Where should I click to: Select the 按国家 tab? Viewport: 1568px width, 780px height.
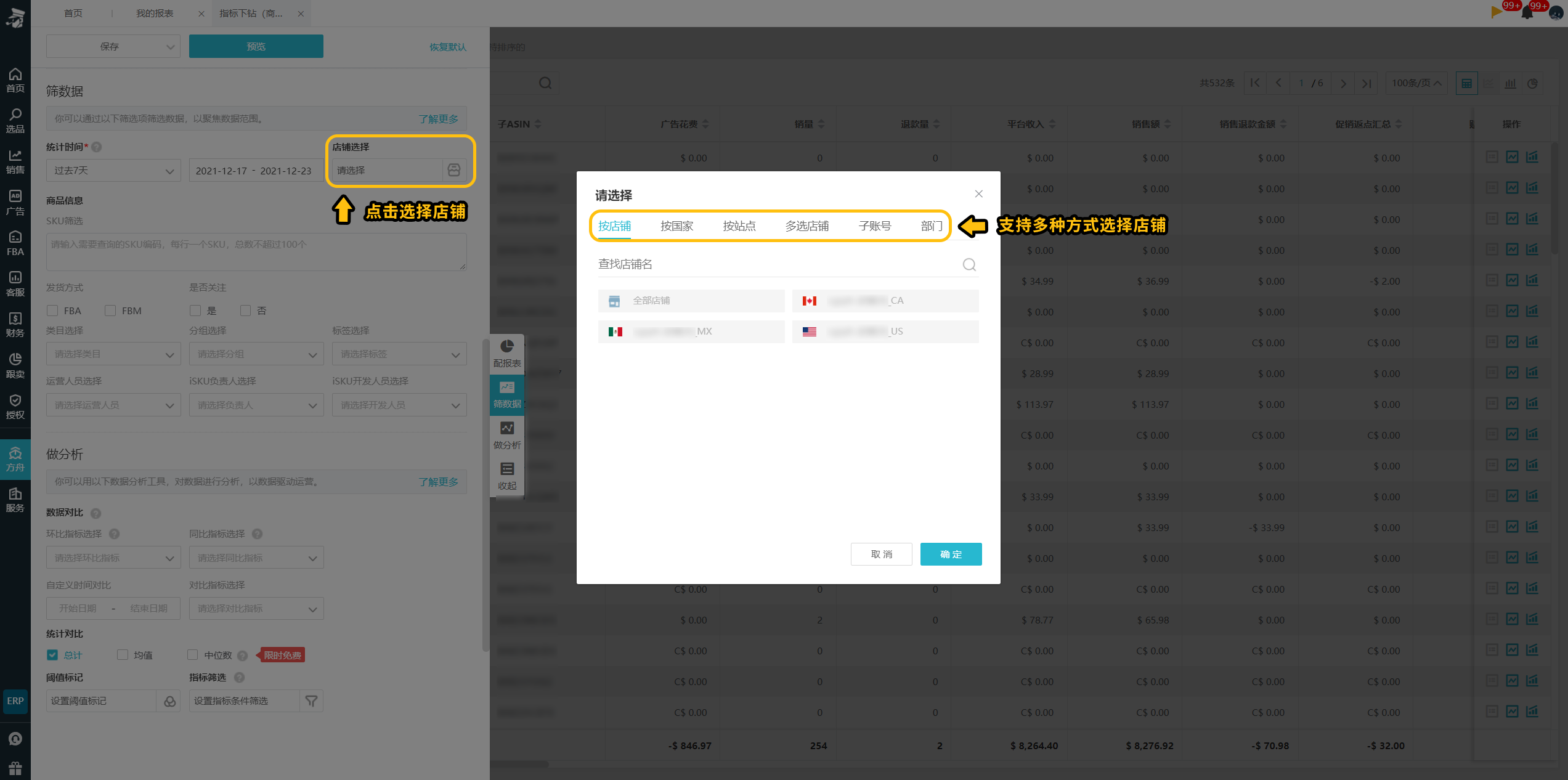tap(676, 226)
